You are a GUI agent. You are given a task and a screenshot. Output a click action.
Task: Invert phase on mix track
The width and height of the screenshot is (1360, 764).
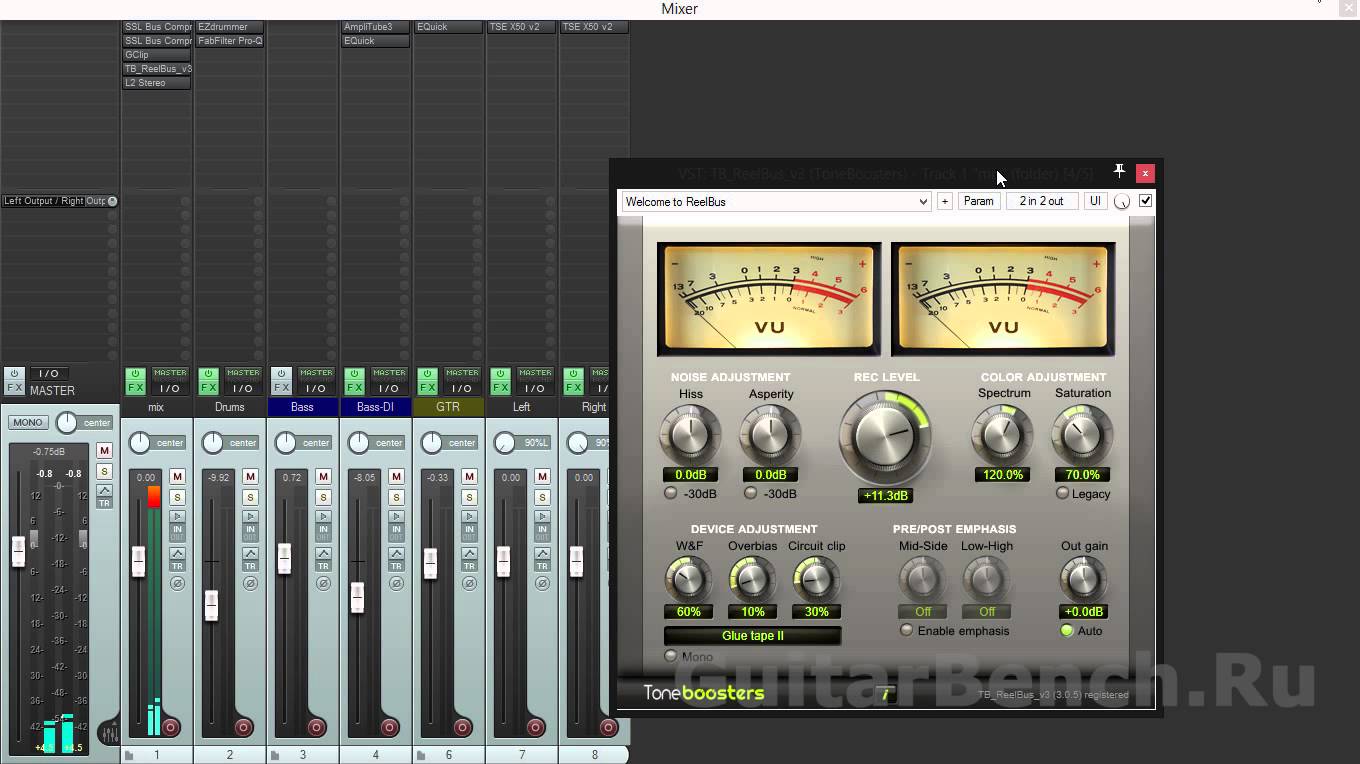(x=177, y=583)
